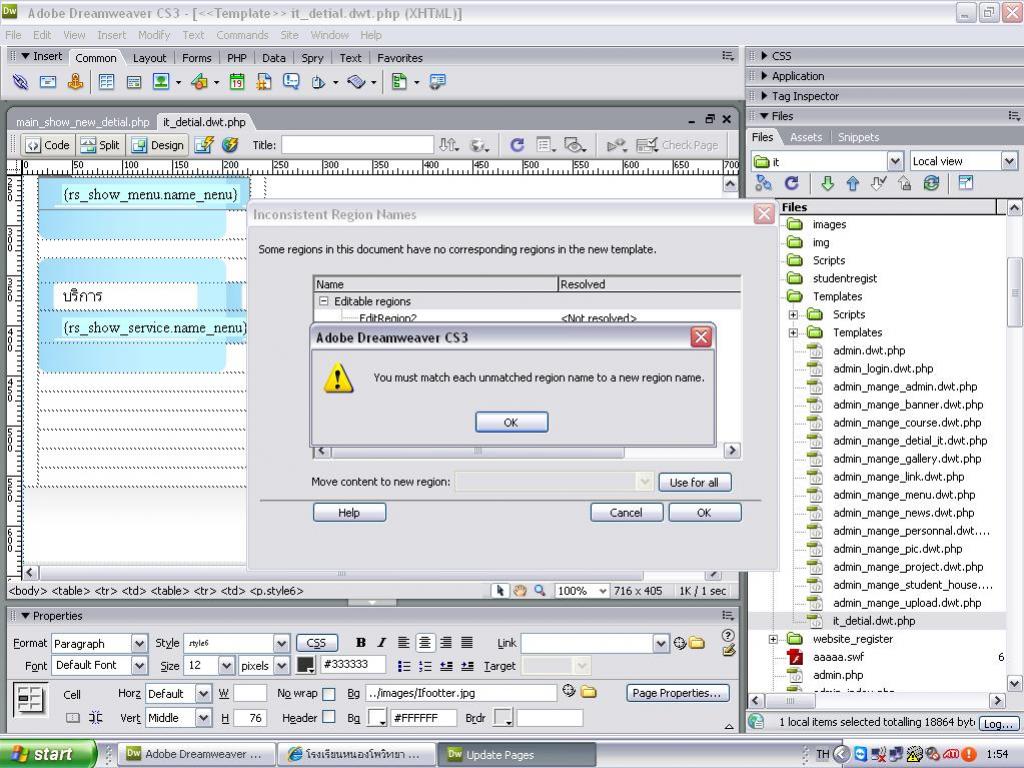Insert a Hyperlink from the Common bar

[20, 82]
